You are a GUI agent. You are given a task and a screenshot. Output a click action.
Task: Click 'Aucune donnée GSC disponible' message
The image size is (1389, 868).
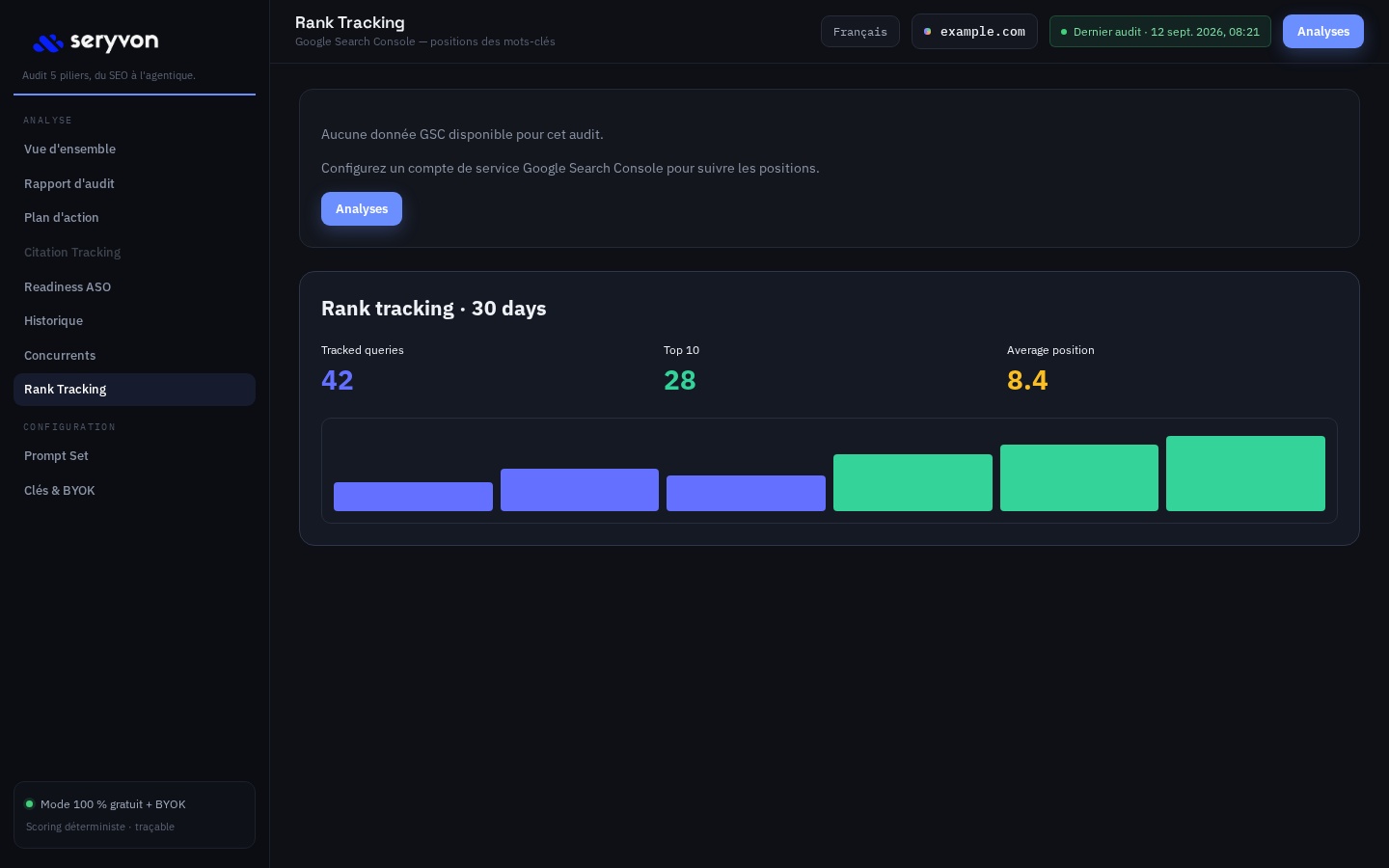tap(462, 134)
